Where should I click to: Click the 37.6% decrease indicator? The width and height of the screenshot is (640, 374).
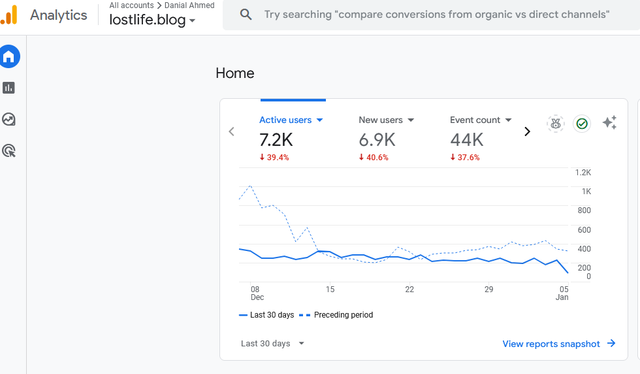tap(465, 157)
